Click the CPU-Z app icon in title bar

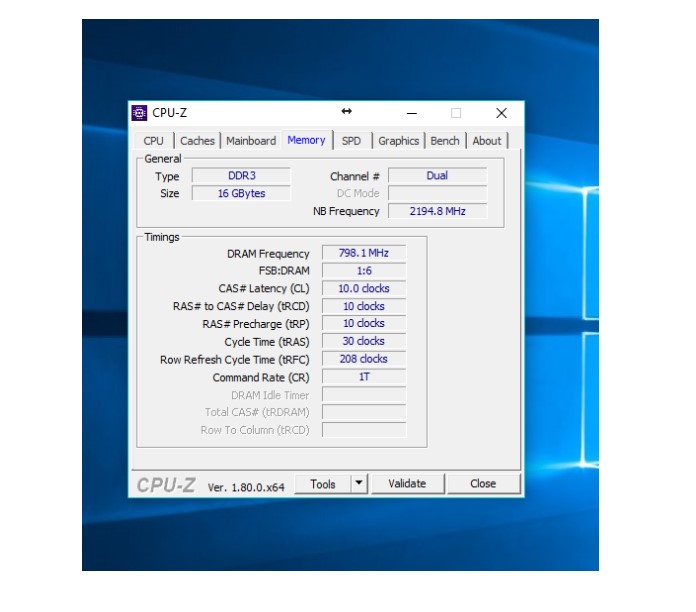tap(139, 113)
